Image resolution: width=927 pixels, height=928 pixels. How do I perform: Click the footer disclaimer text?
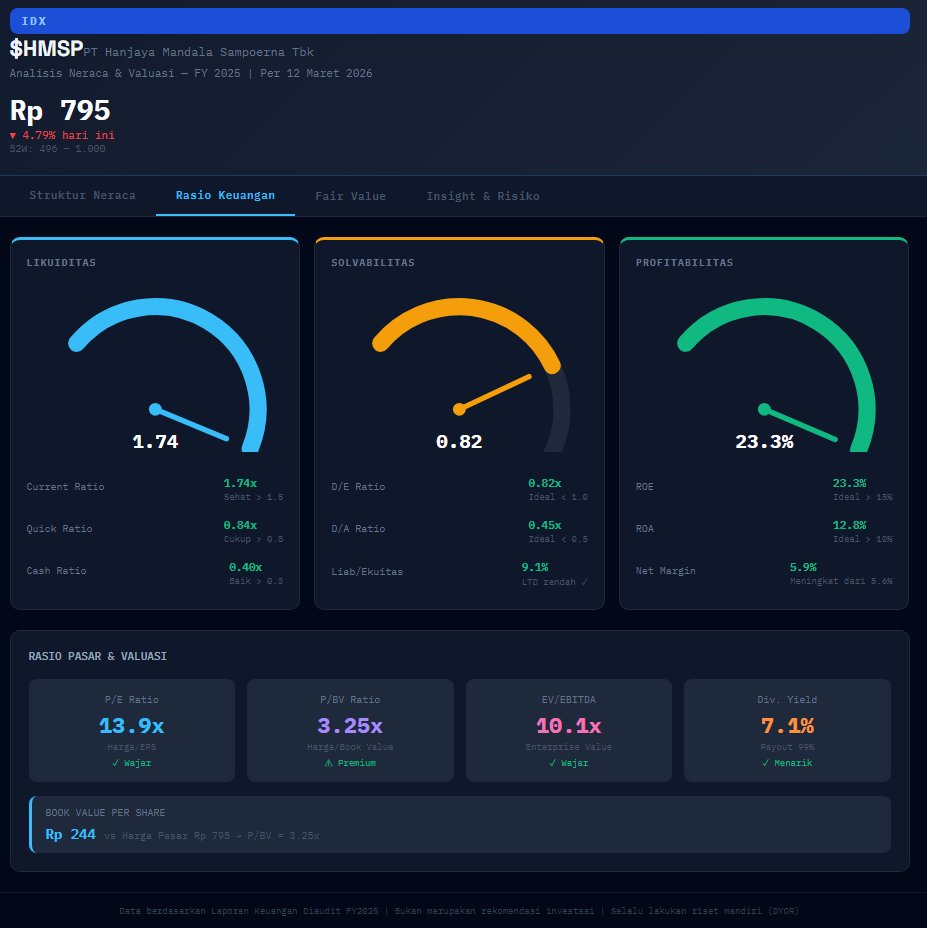459,911
